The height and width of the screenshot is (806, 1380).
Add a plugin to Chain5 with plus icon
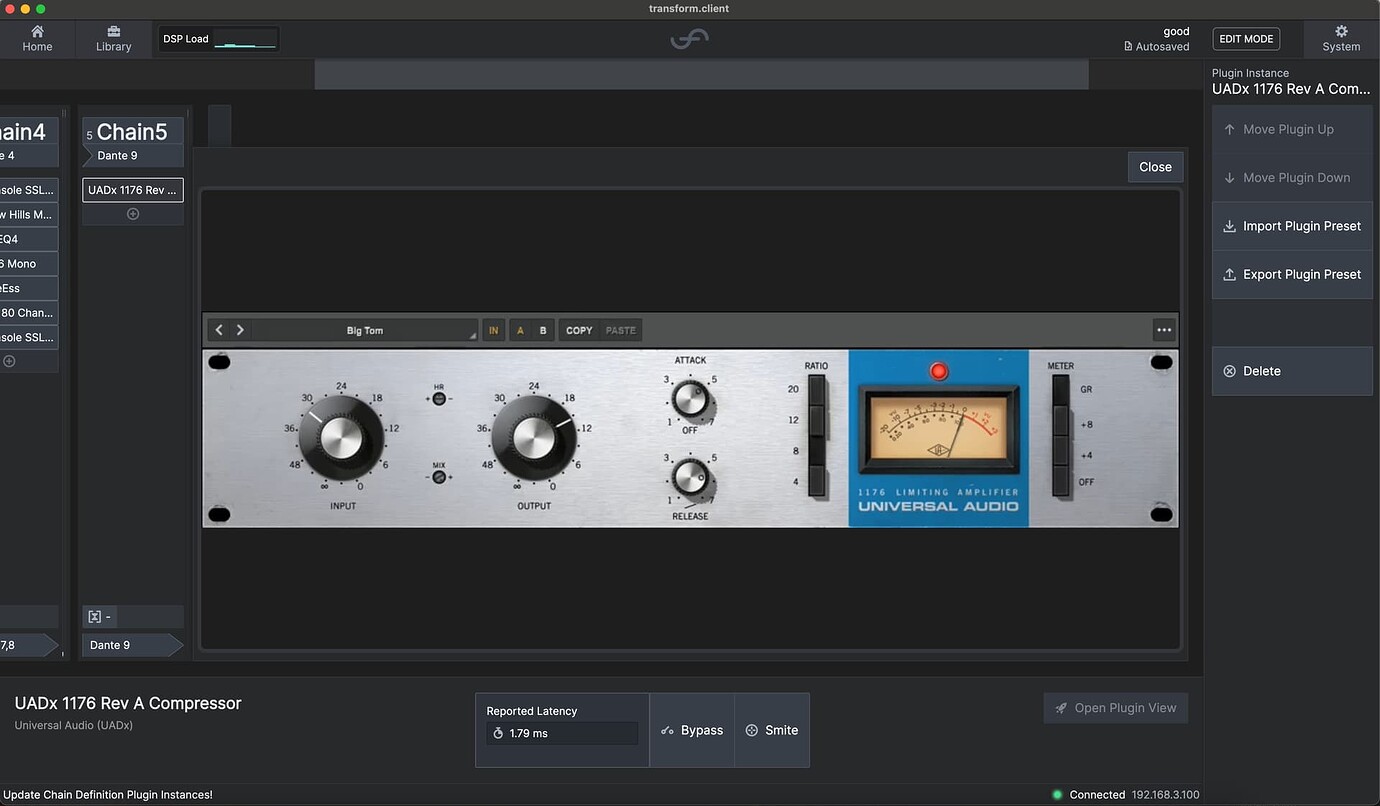(133, 214)
